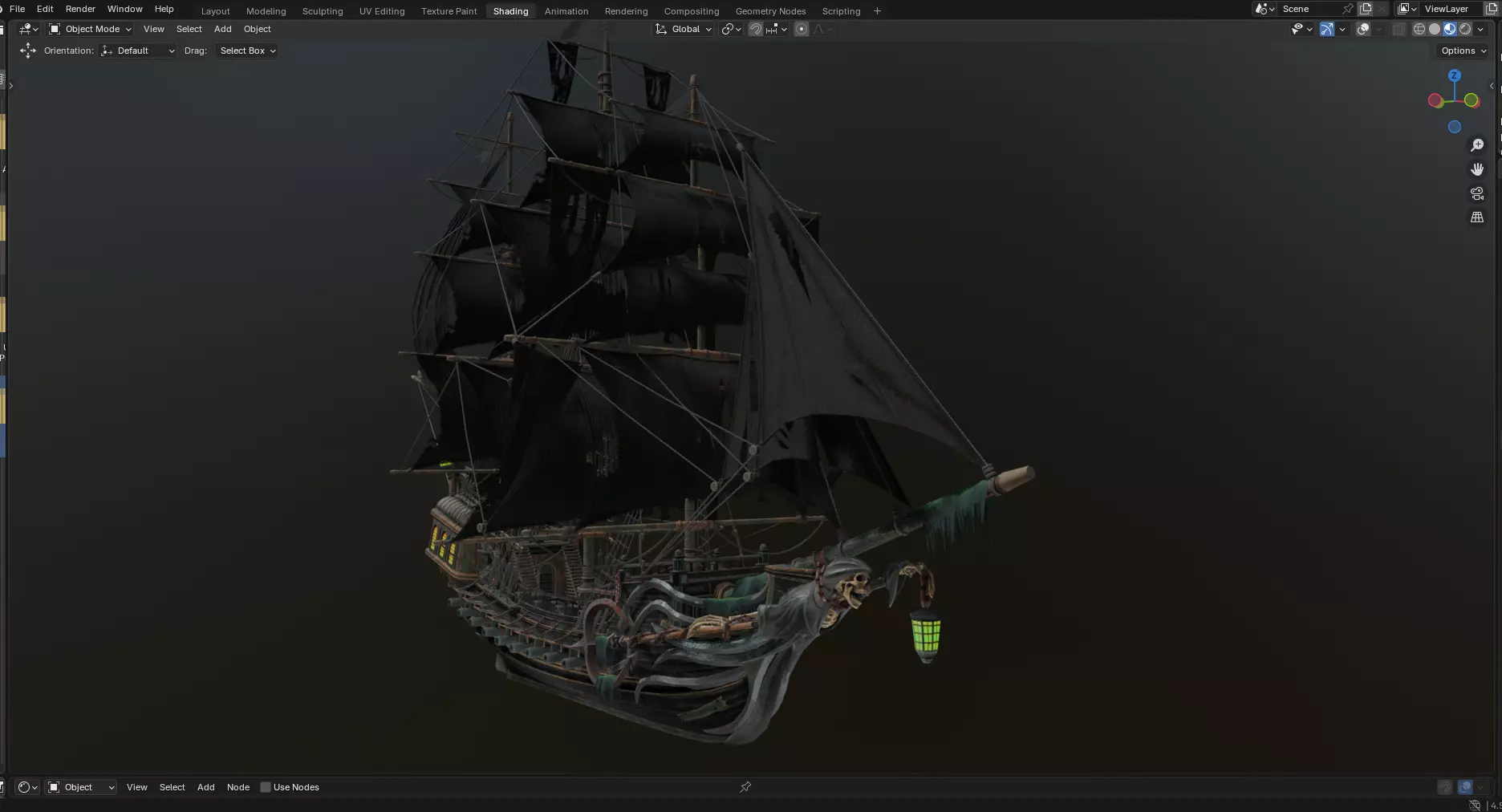Open the shader type Object dropdown
This screenshot has width=1502, height=812.
(81, 787)
